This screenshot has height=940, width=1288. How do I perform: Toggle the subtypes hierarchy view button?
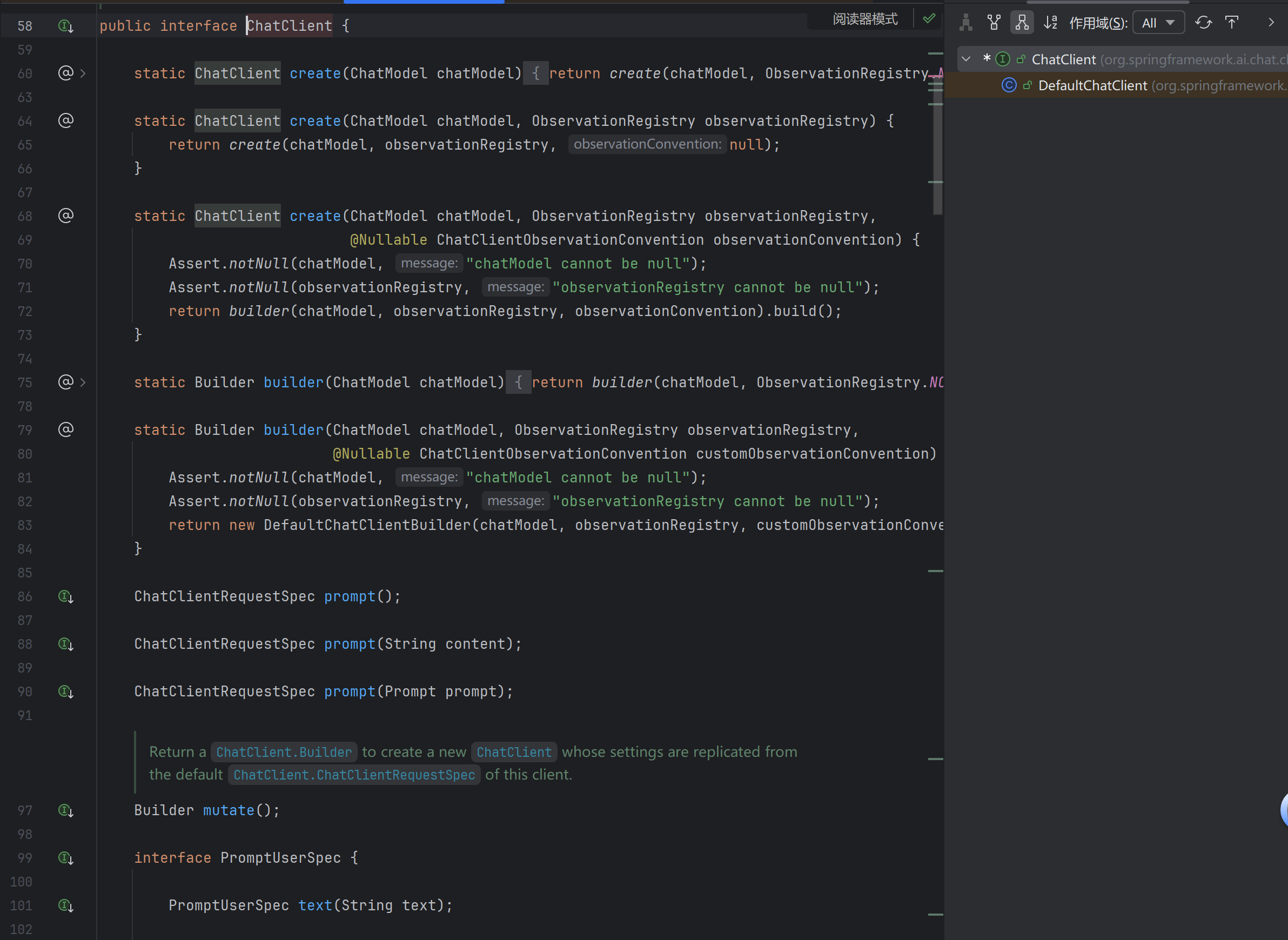(x=1022, y=23)
